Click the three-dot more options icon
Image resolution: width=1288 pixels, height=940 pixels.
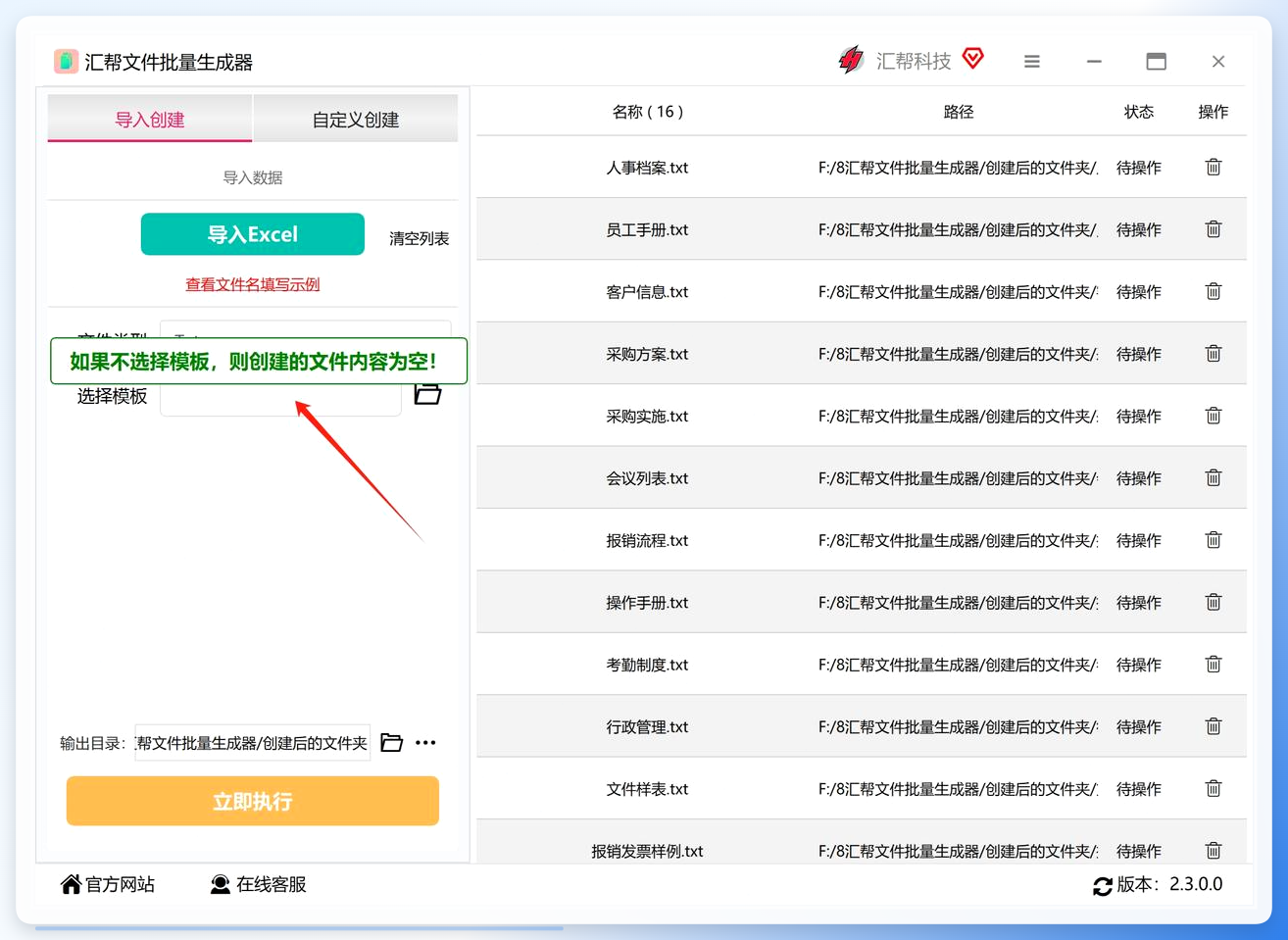pyautogui.click(x=425, y=743)
